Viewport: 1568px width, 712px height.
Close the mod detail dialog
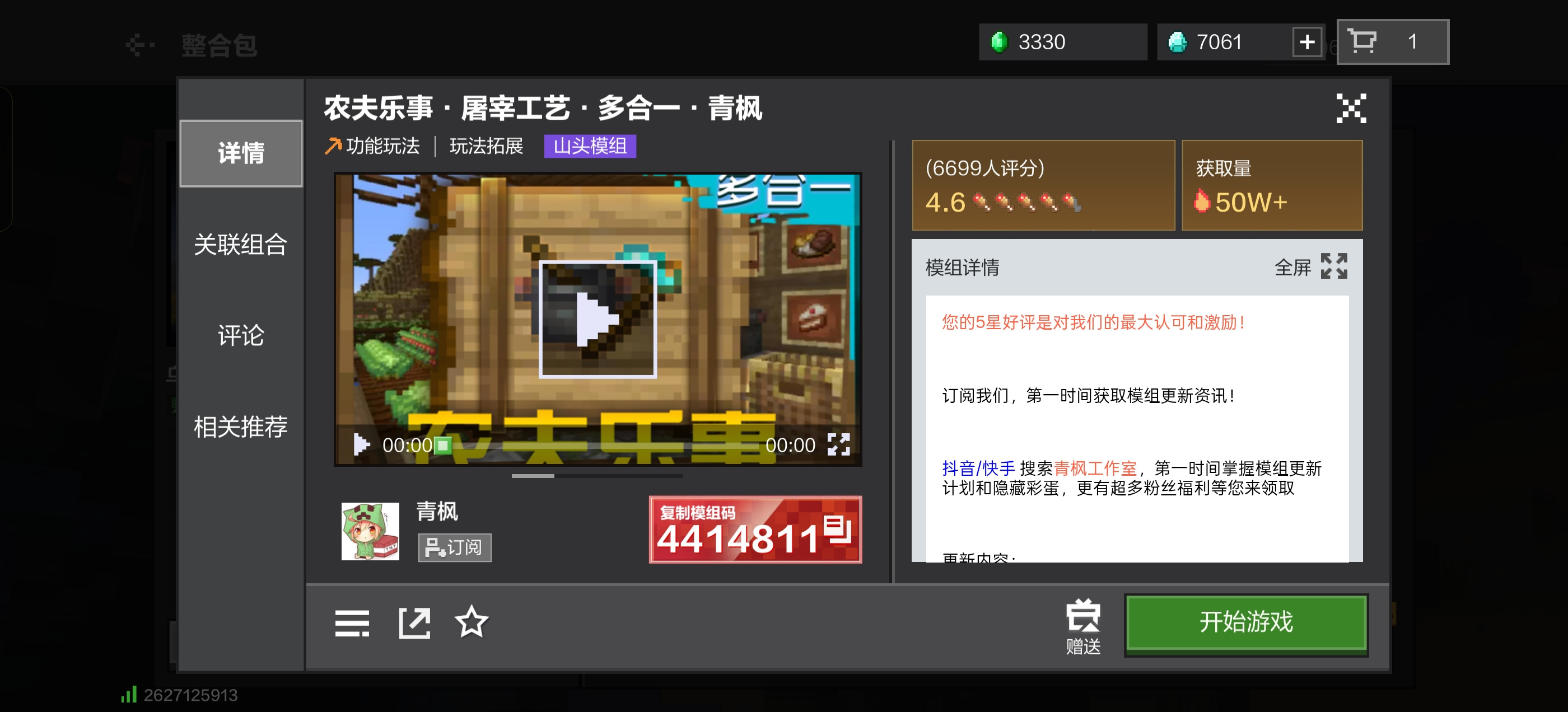(1351, 109)
